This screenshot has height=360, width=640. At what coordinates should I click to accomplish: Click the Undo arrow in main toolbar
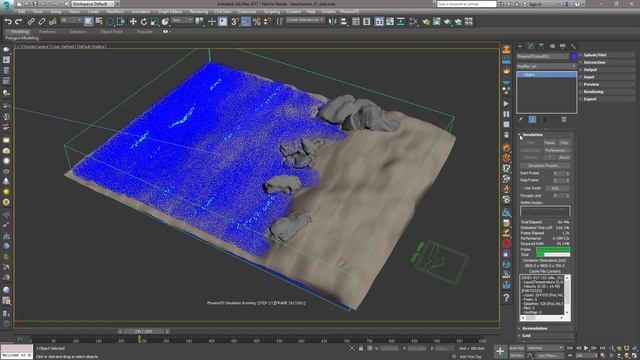click(x=8, y=22)
